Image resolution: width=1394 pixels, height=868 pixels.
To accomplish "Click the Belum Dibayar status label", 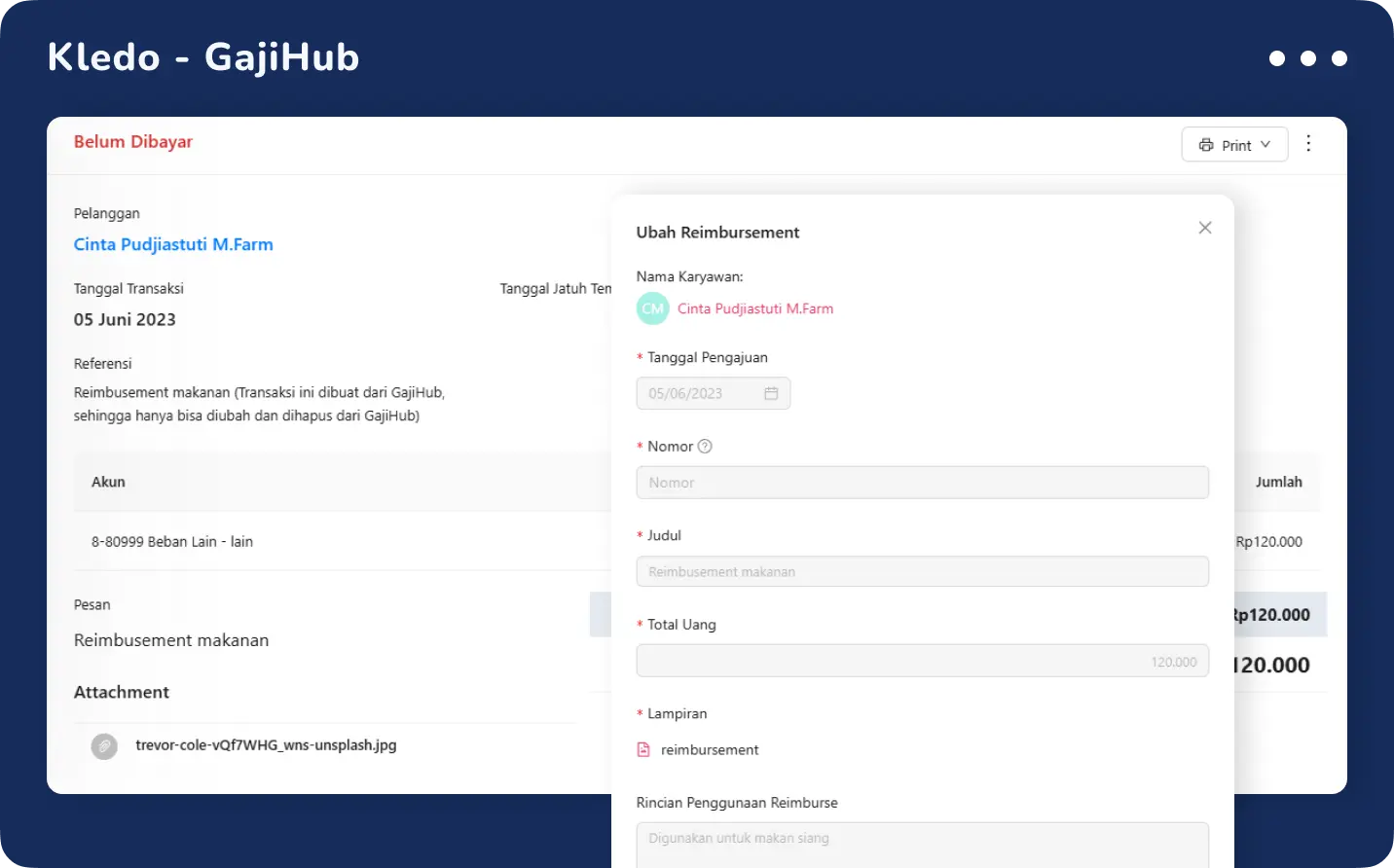I will pos(133,142).
